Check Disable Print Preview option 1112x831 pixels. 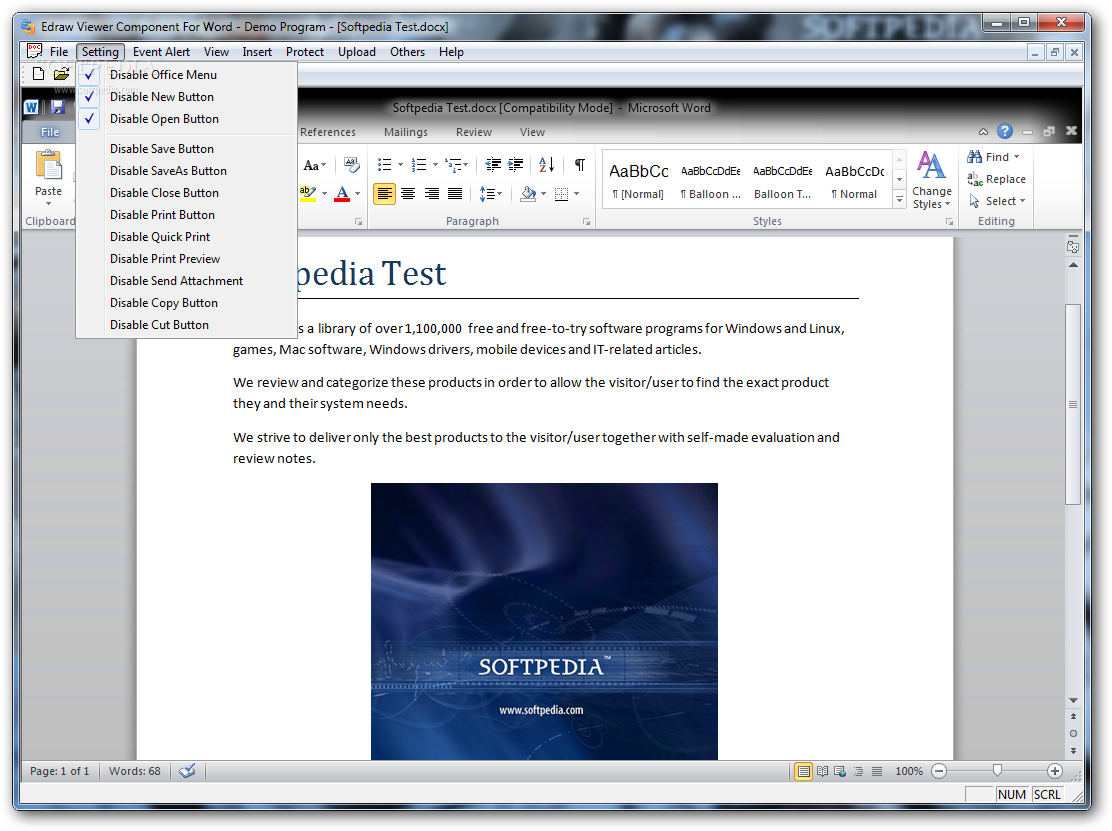186,258
